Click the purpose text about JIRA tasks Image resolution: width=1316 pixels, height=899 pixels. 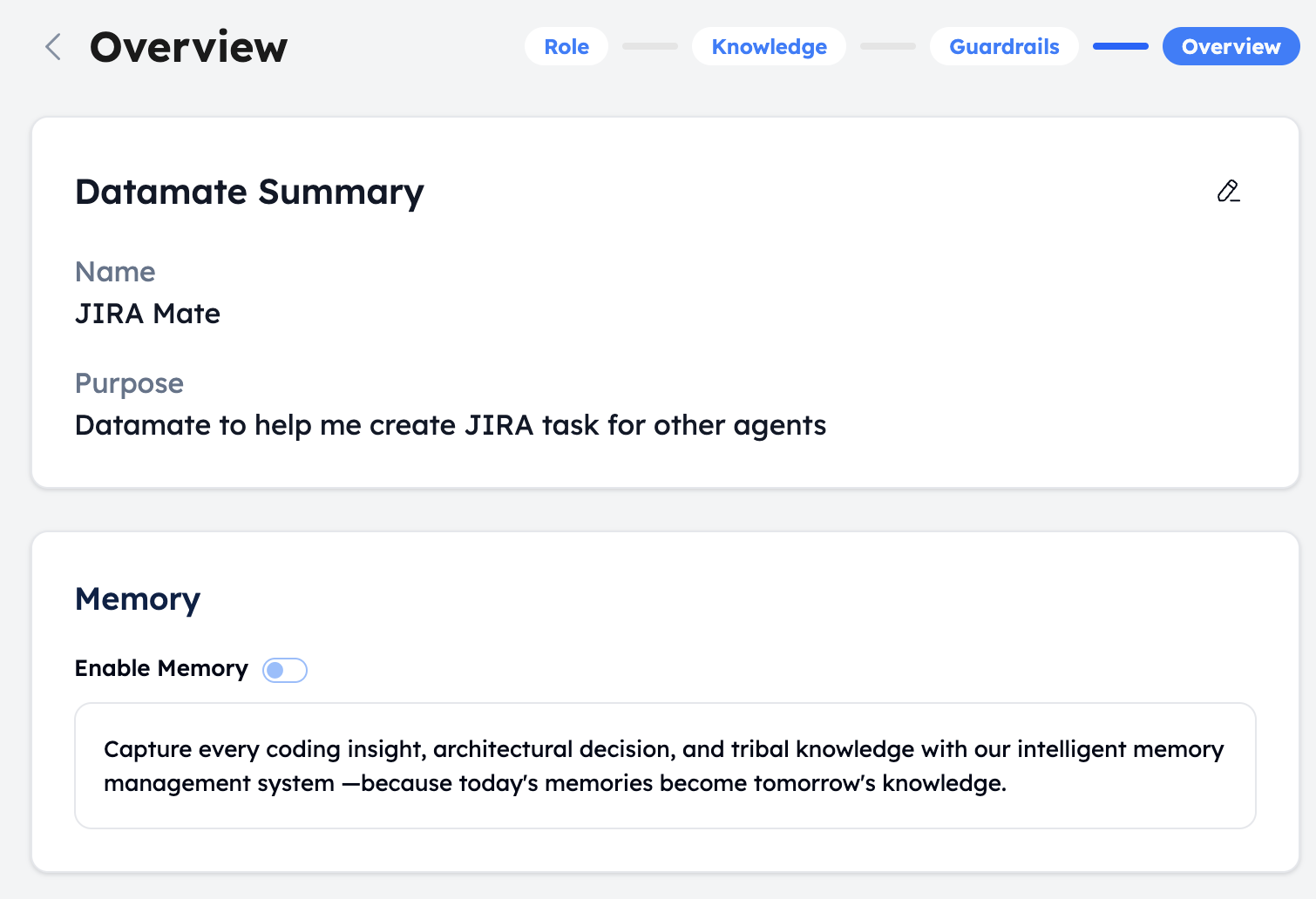451,425
